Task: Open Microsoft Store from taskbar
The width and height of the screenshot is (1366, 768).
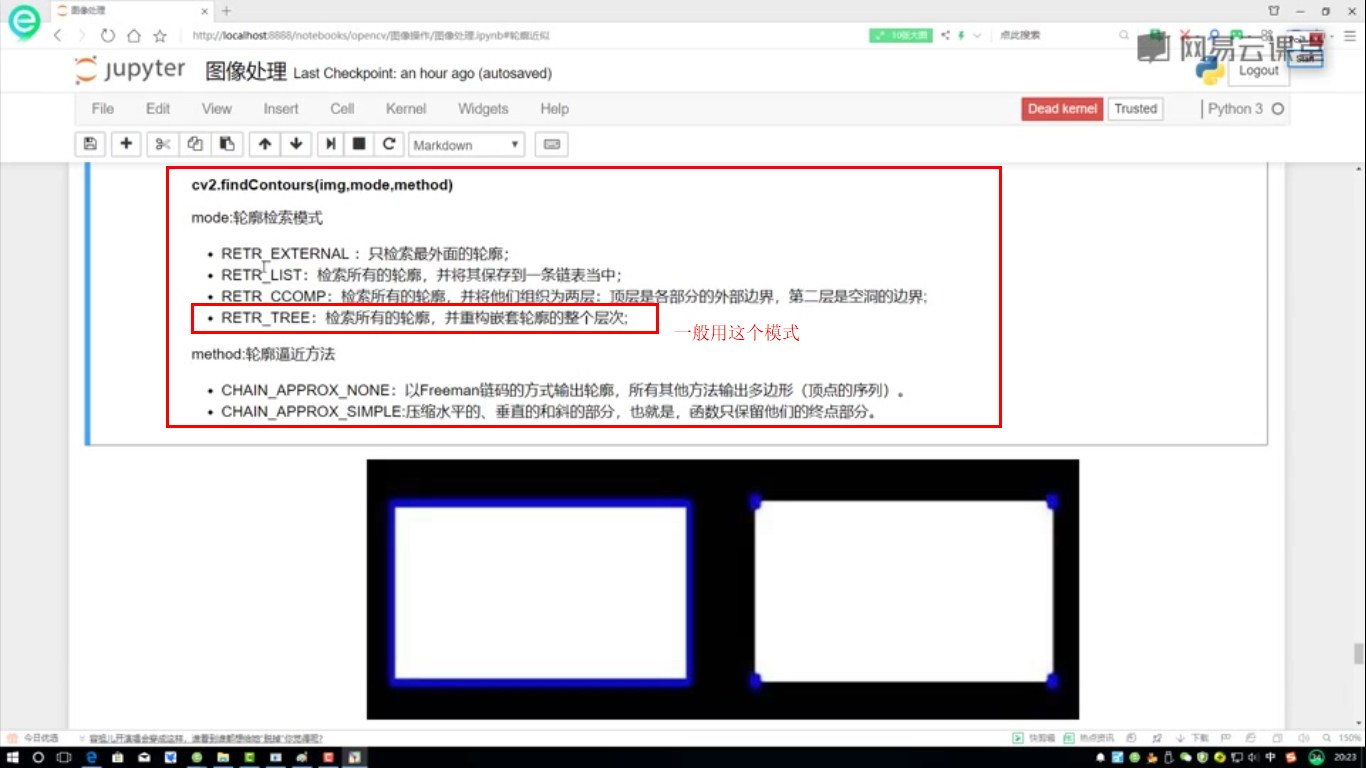Action: (117, 757)
